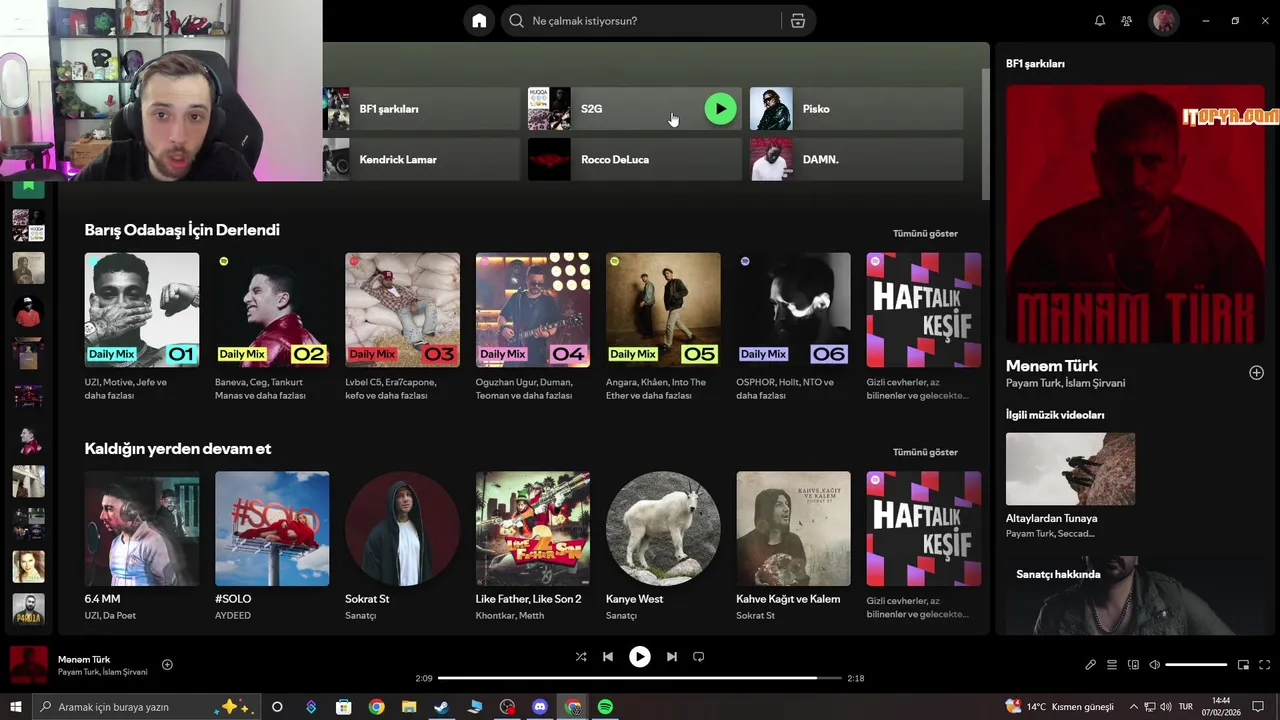Open the notifications bell icon

coord(1100,21)
